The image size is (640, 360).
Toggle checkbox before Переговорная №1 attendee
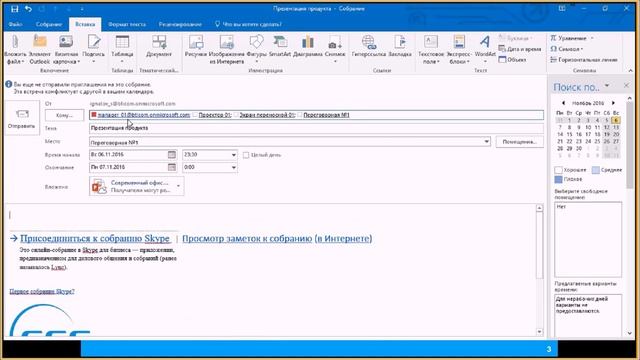300,115
